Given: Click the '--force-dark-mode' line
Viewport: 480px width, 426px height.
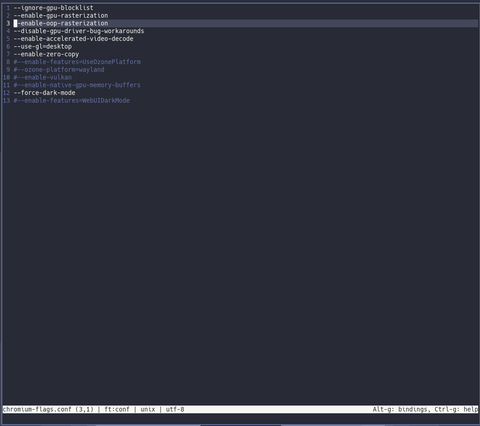Looking at the screenshot, I should coord(44,93).
